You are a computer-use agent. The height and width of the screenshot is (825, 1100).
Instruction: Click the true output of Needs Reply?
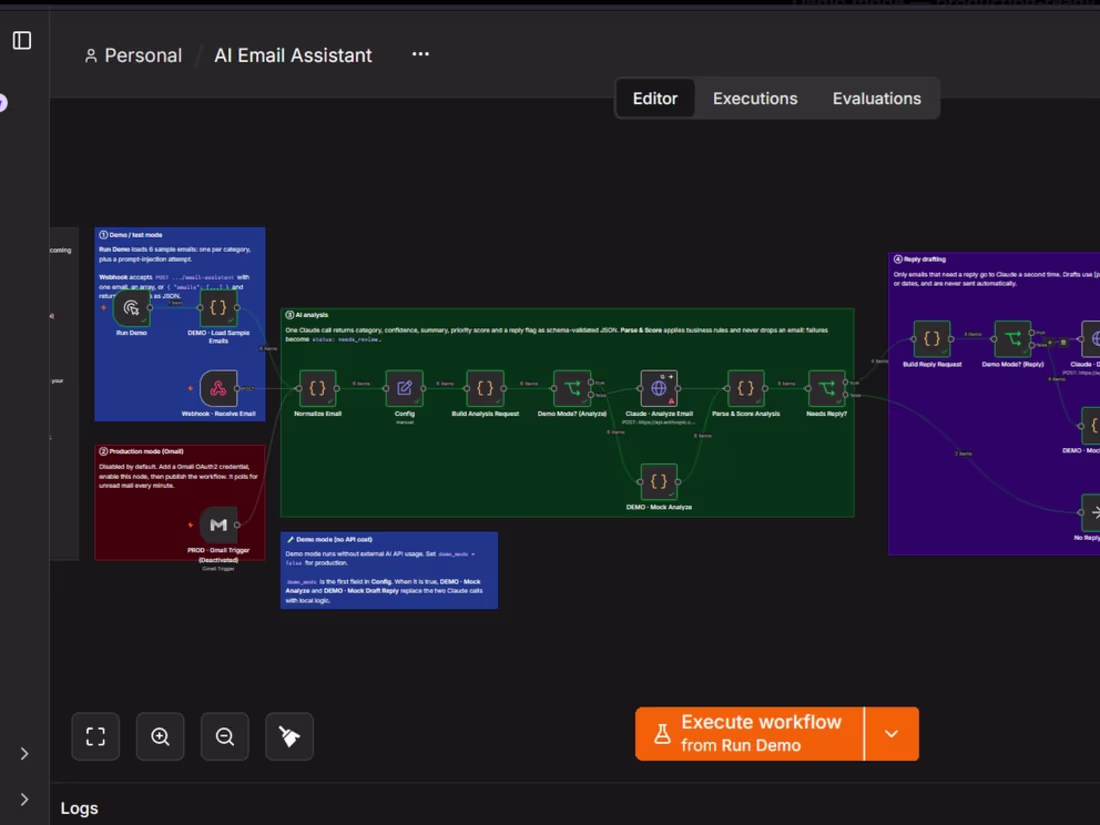[x=845, y=382]
